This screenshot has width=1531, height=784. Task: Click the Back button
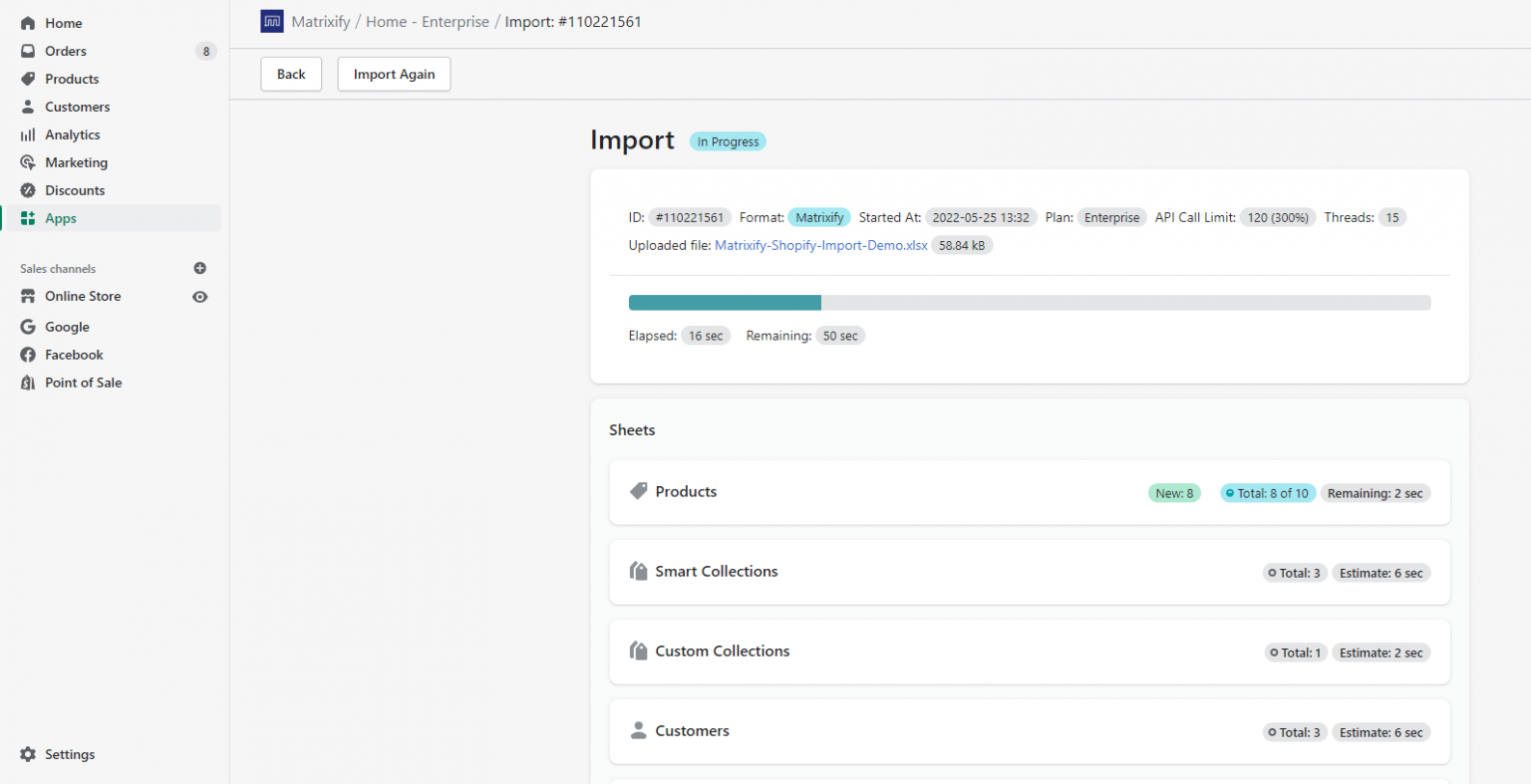coord(290,74)
